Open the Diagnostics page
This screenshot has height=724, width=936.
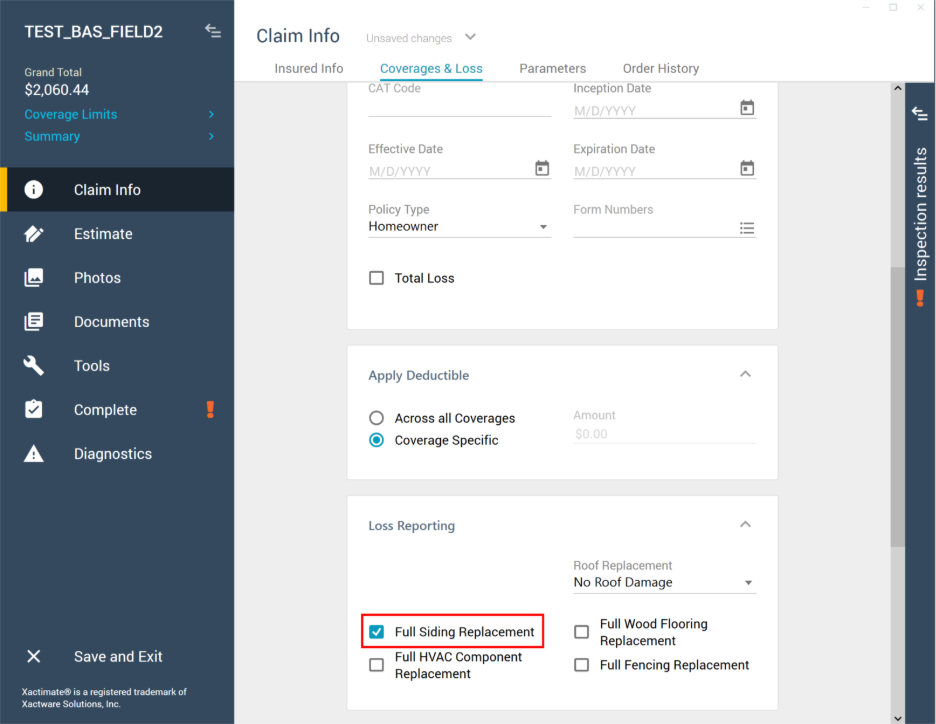pos(112,454)
